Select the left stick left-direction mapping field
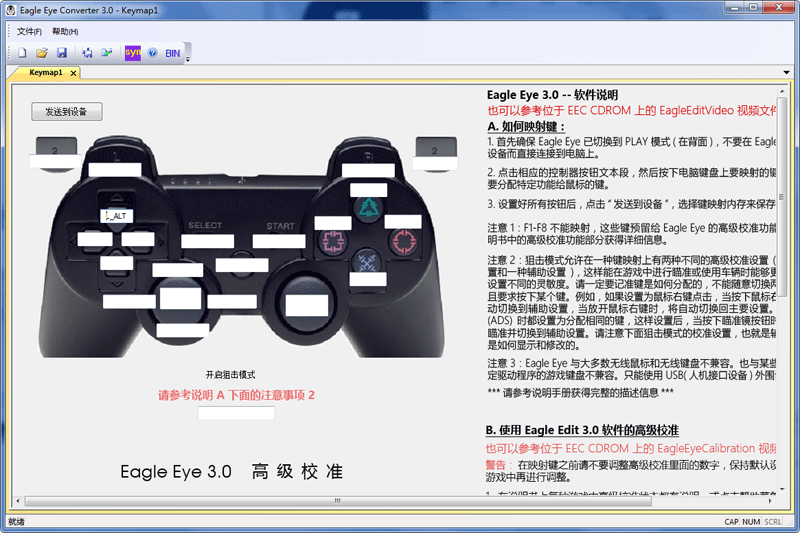This screenshot has width=800, height=533. [x=129, y=301]
